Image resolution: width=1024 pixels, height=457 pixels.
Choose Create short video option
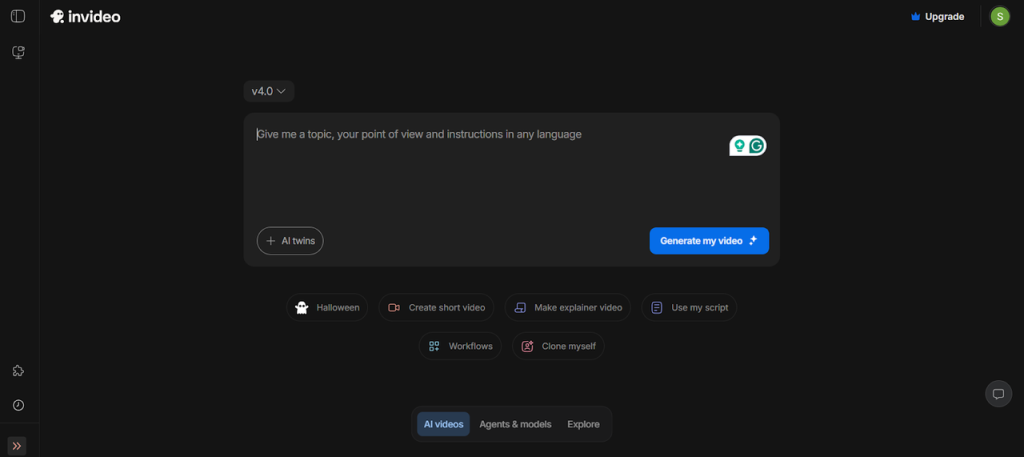click(x=436, y=307)
